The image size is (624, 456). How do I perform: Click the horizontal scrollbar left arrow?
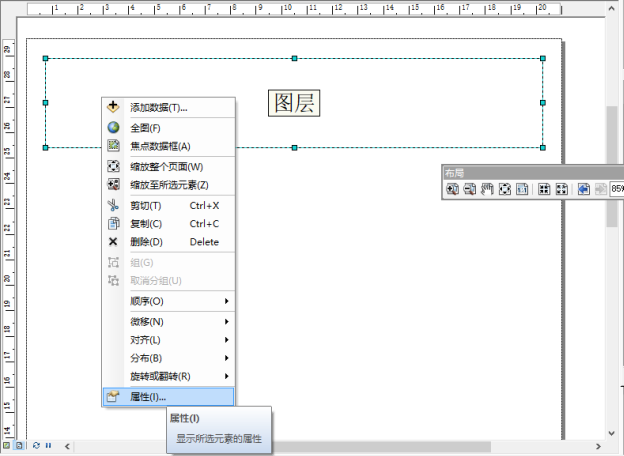click(x=67, y=446)
